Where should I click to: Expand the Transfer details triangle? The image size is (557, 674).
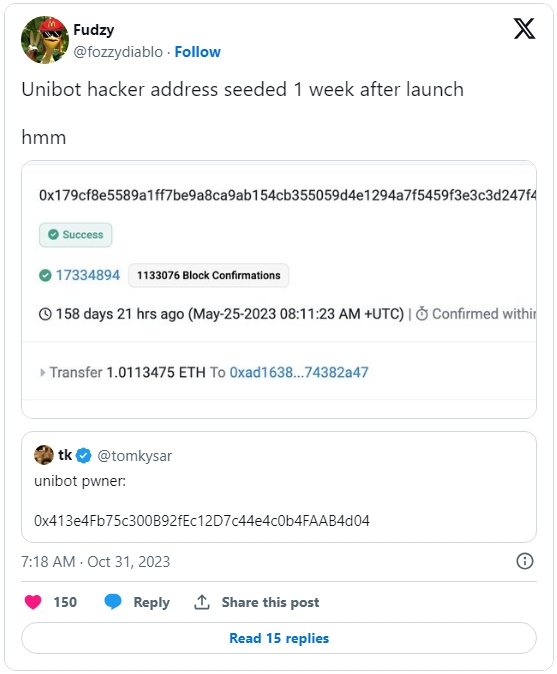click(x=42, y=373)
